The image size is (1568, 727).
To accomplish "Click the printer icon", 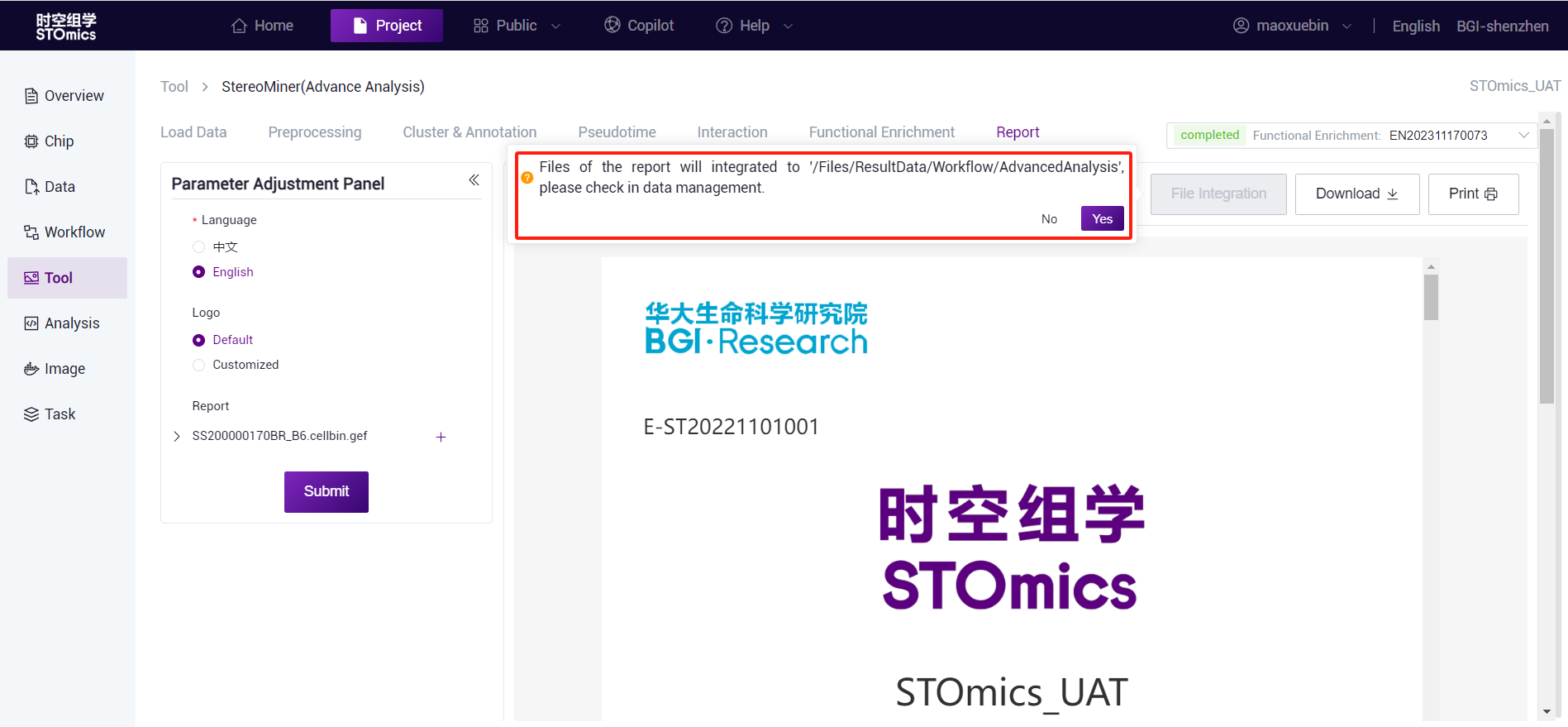I will (1491, 194).
